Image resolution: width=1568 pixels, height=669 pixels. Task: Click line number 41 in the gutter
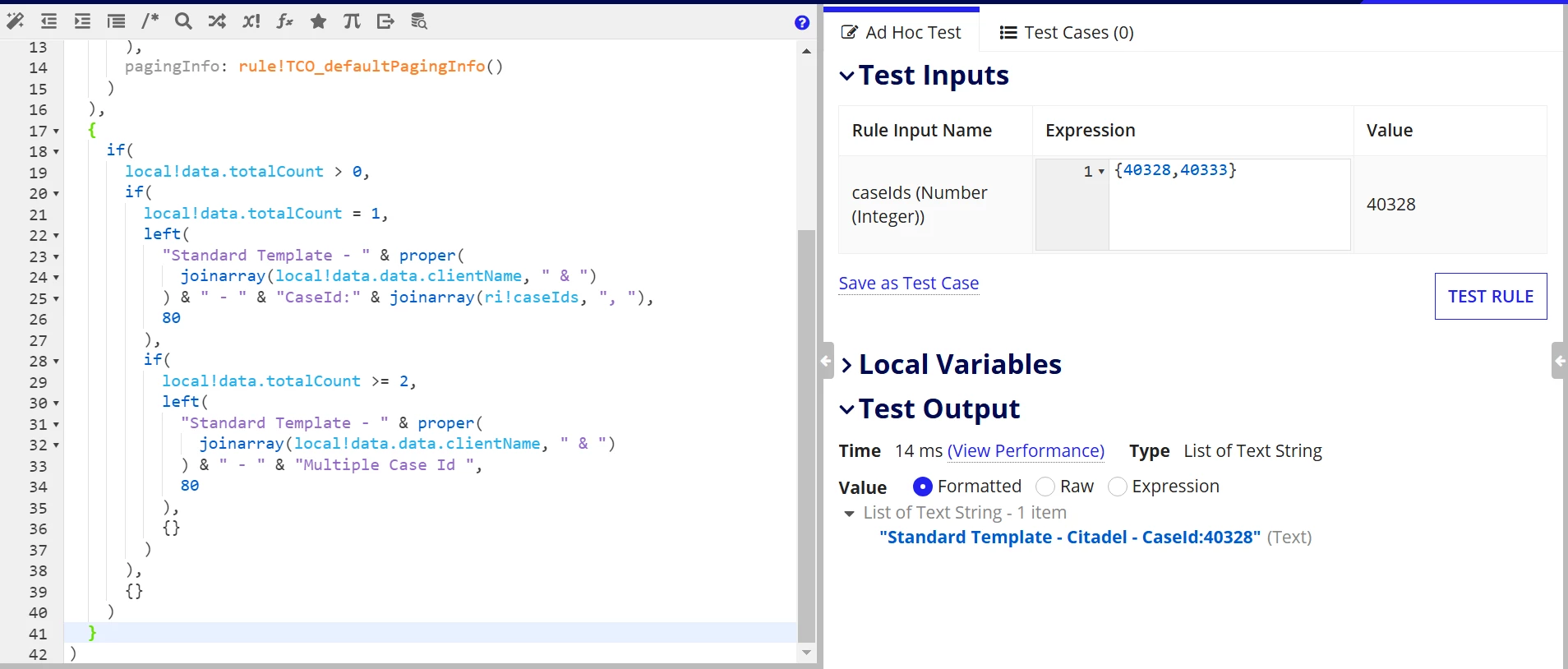click(38, 634)
